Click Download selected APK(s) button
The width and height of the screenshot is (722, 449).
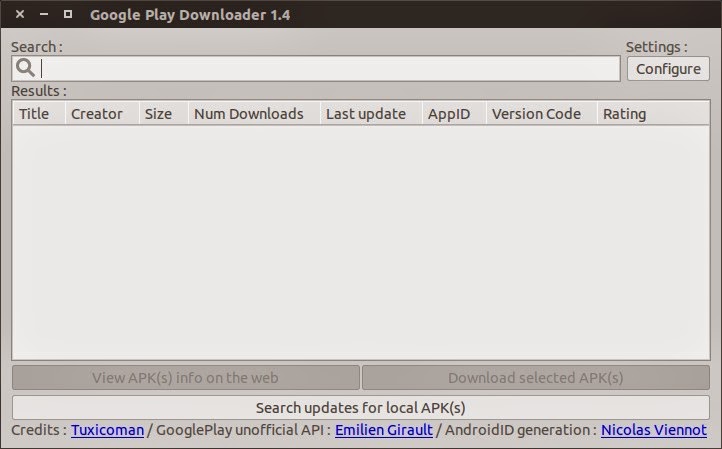[x=536, y=378]
